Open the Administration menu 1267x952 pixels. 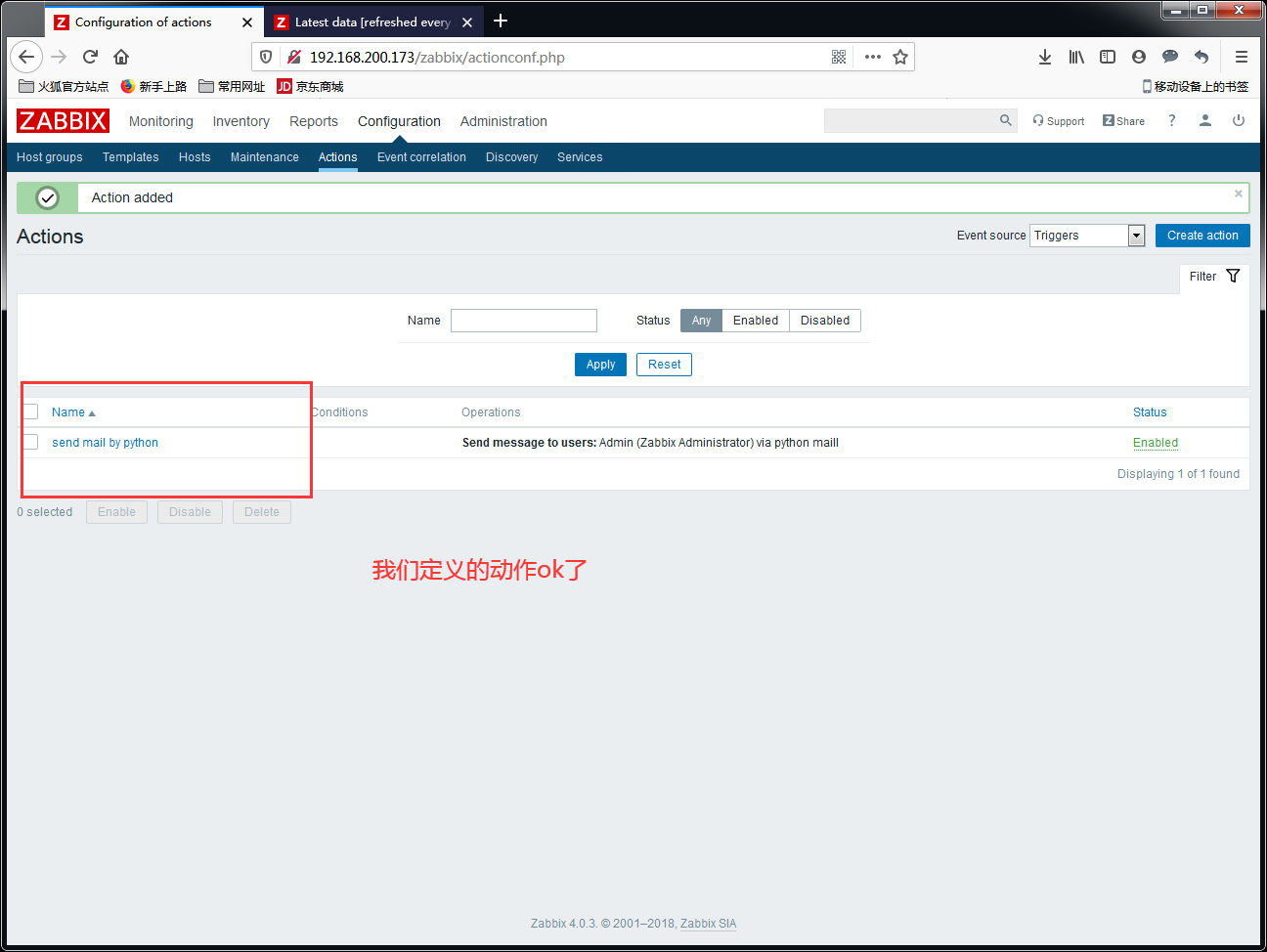503,121
